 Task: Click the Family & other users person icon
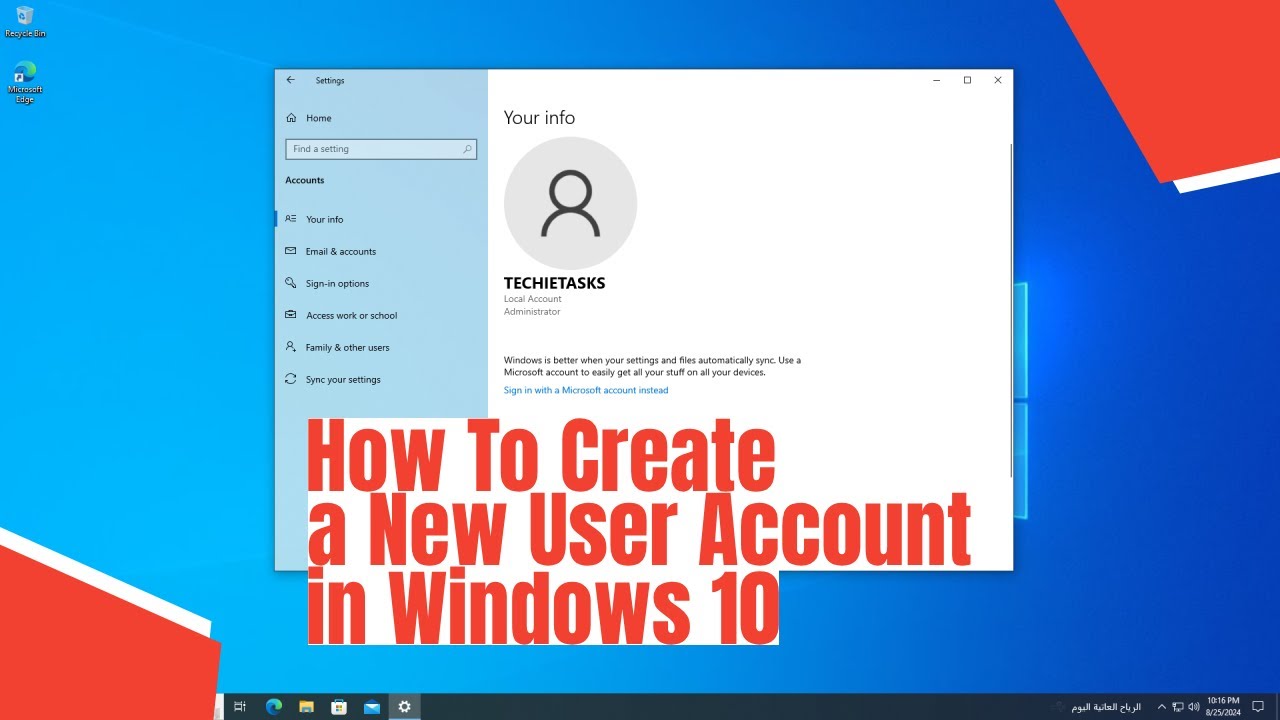coord(291,347)
